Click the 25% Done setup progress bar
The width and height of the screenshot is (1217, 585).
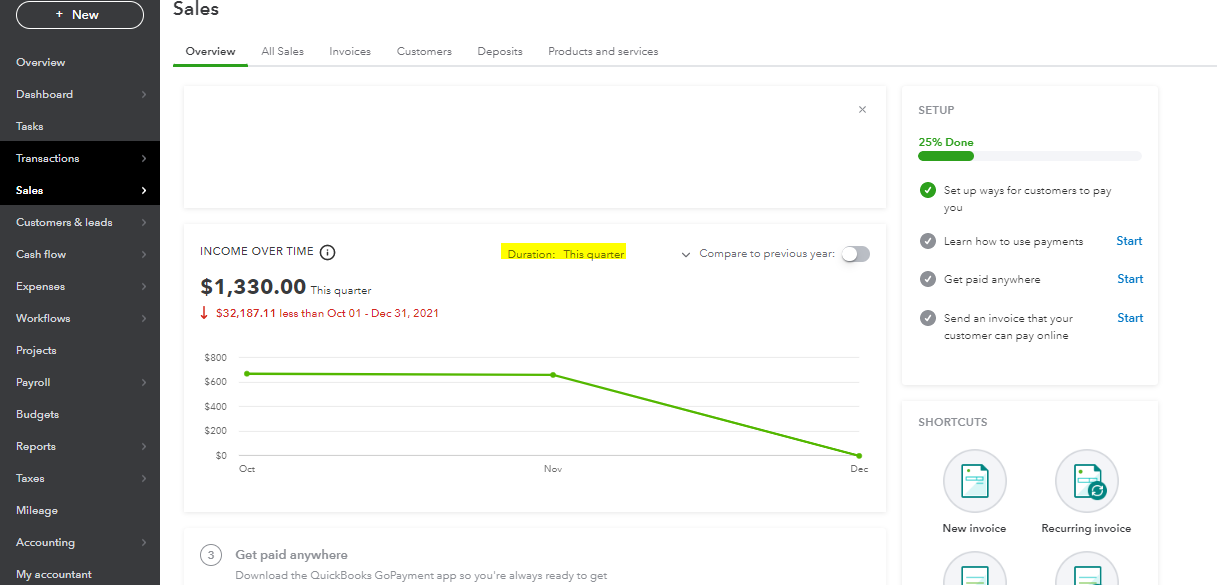click(1029, 156)
